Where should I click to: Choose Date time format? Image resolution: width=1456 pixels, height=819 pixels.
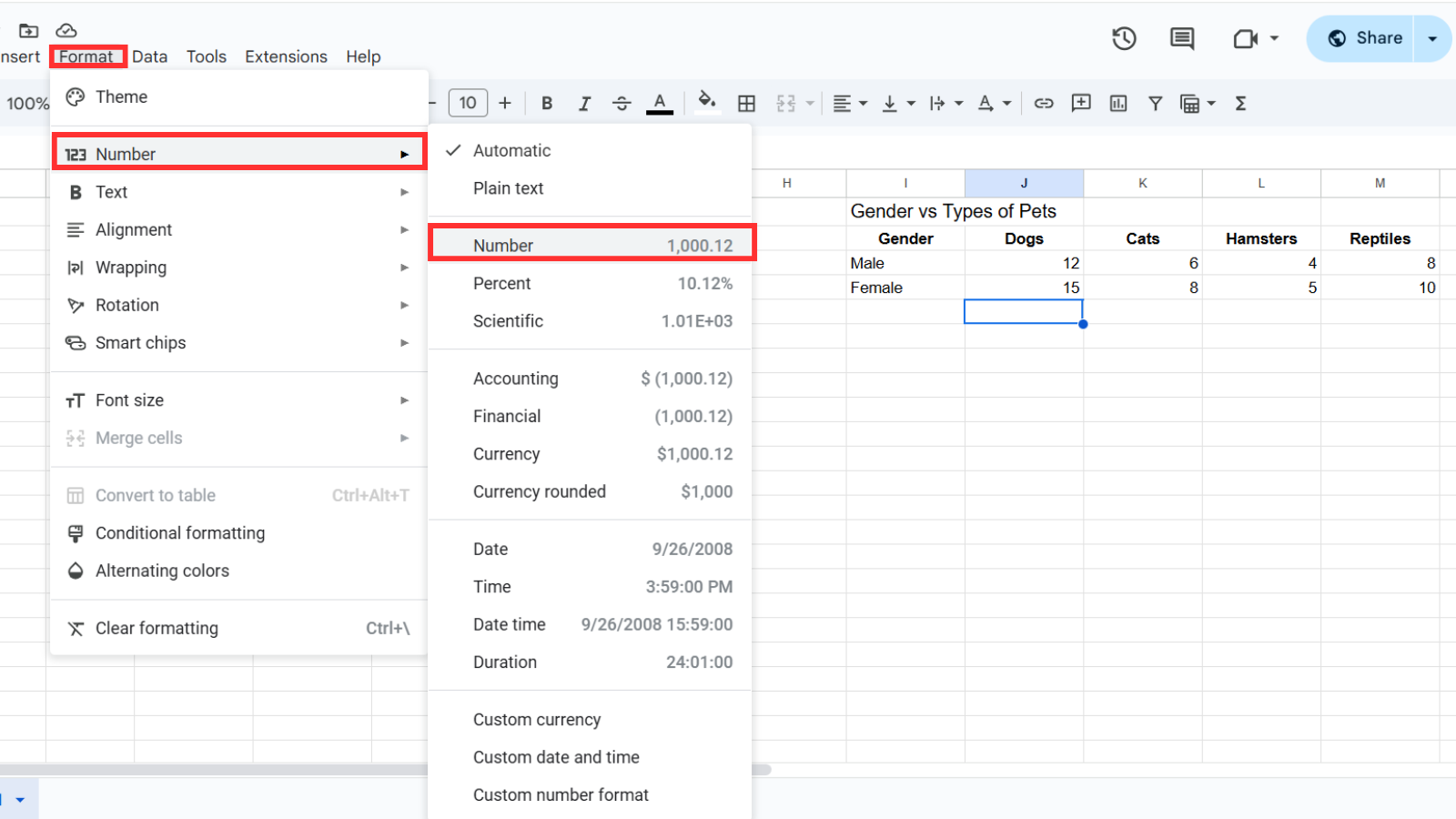click(591, 625)
